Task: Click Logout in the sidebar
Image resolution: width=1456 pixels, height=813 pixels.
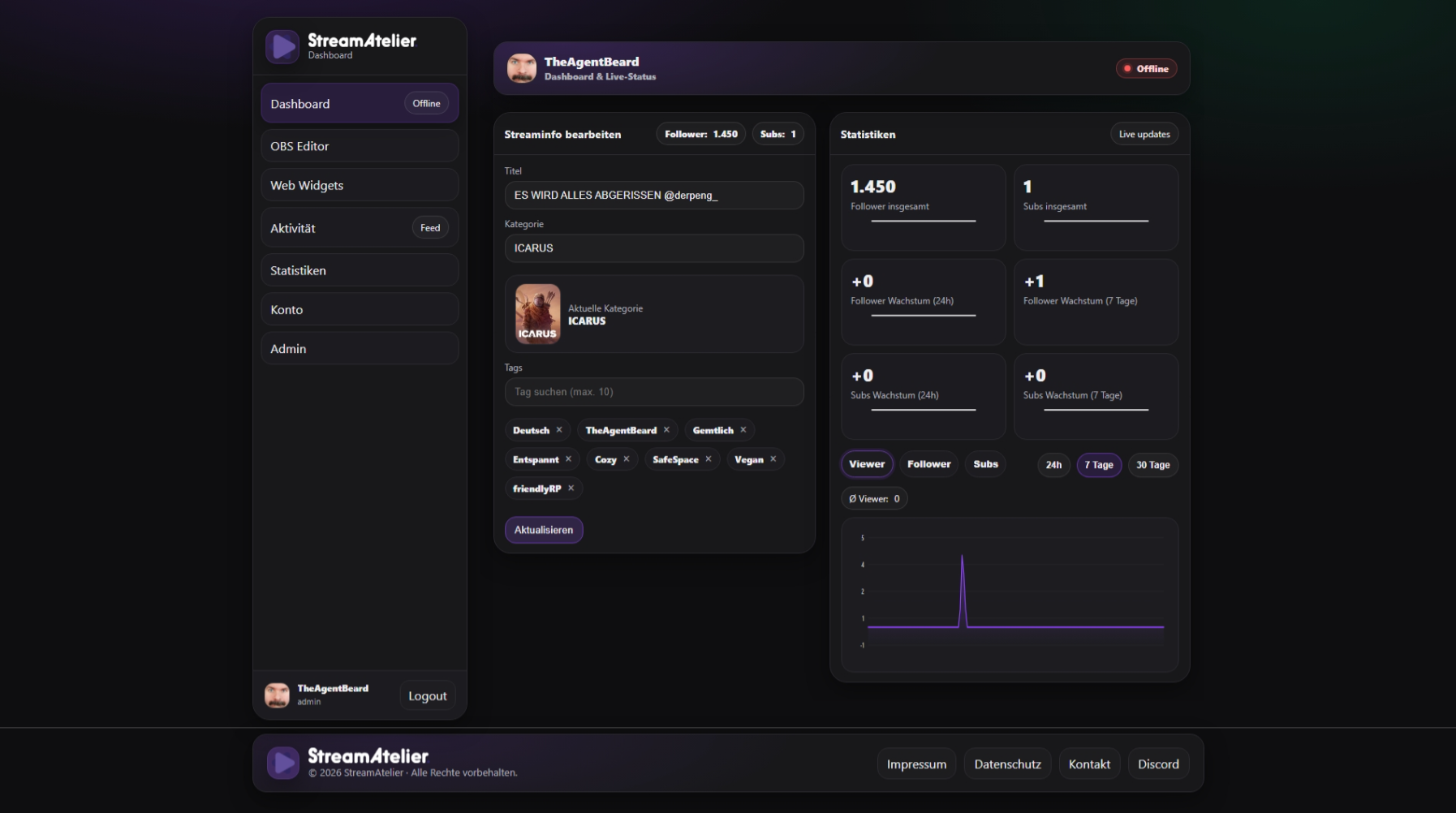Action: pyautogui.click(x=428, y=695)
